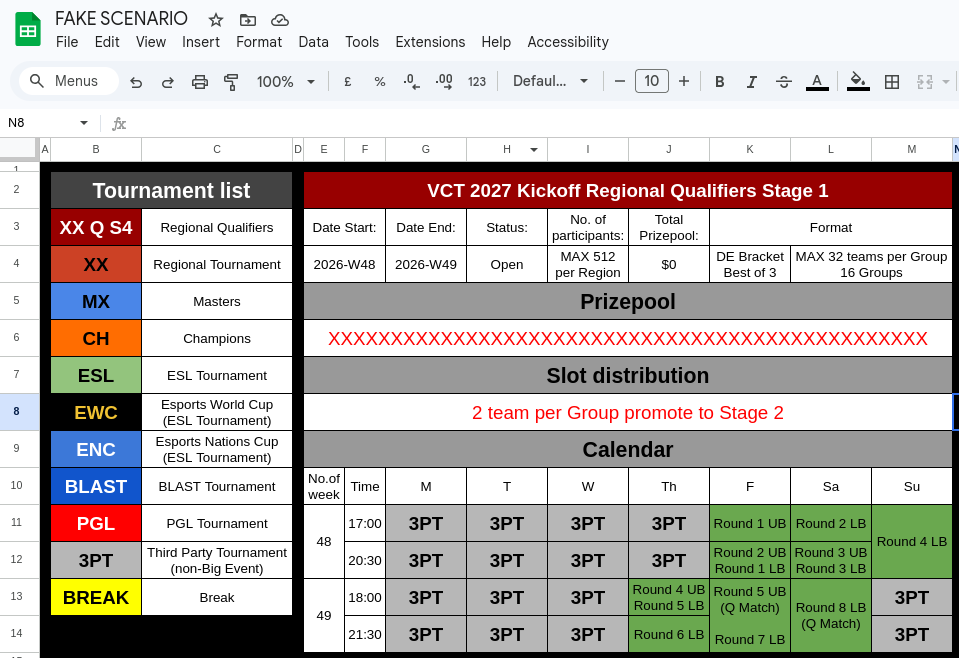Click the document title FAKE SCENARIO
The height and width of the screenshot is (658, 959).
pos(121,18)
